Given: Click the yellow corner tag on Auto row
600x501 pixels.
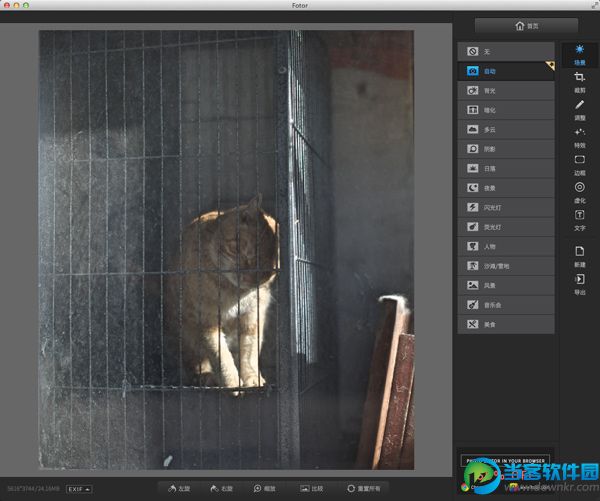Looking at the screenshot, I should click(x=550, y=65).
